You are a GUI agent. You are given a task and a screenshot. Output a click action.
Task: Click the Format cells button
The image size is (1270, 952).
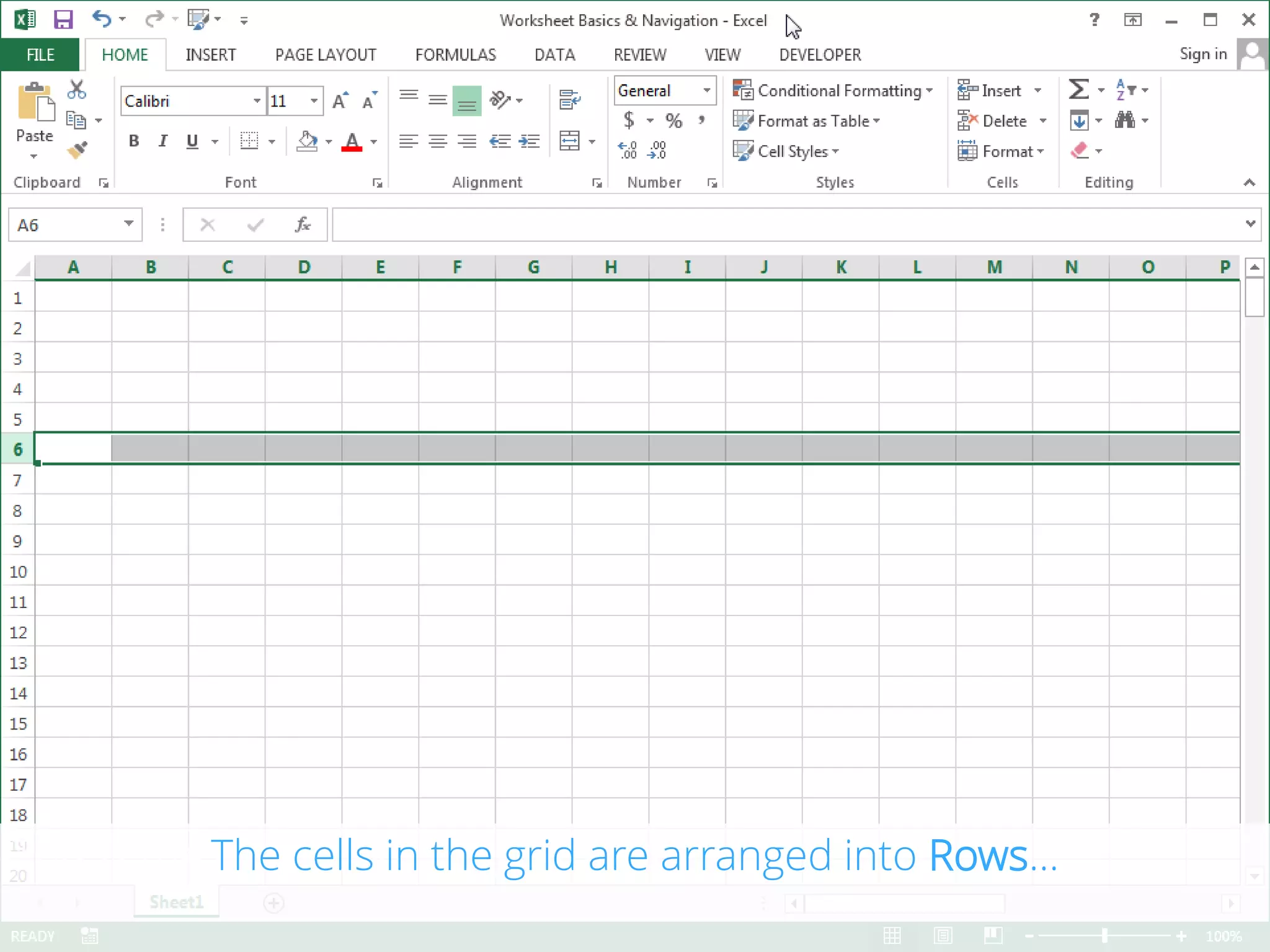[1001, 151]
